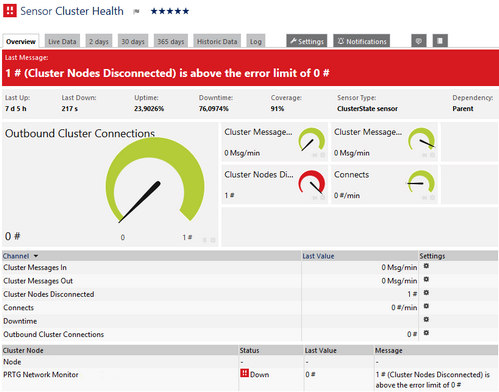
Task: Click the red sensor down status icon beside the title
Action: [10, 11]
